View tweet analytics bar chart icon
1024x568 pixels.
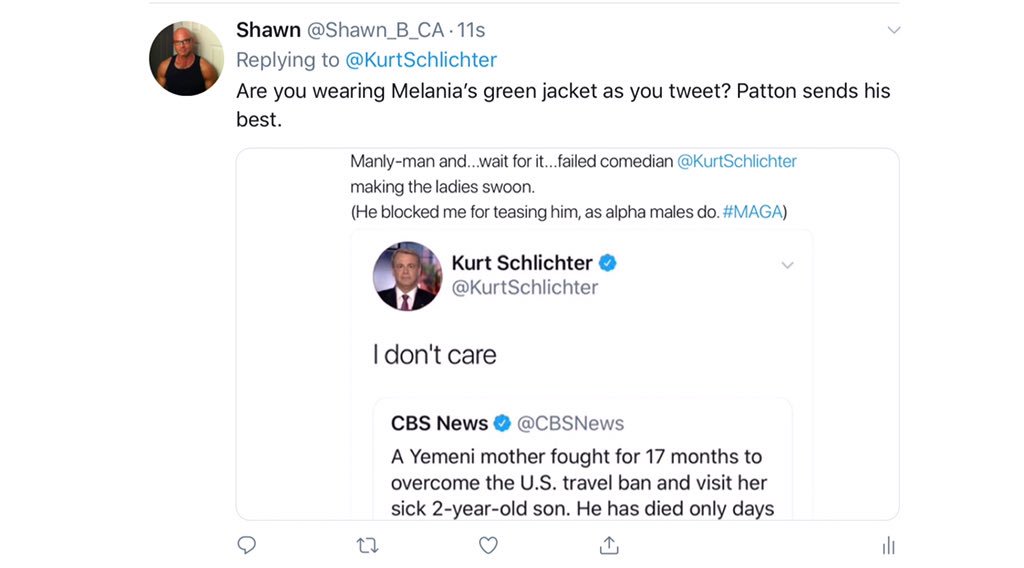pyautogui.click(x=888, y=545)
